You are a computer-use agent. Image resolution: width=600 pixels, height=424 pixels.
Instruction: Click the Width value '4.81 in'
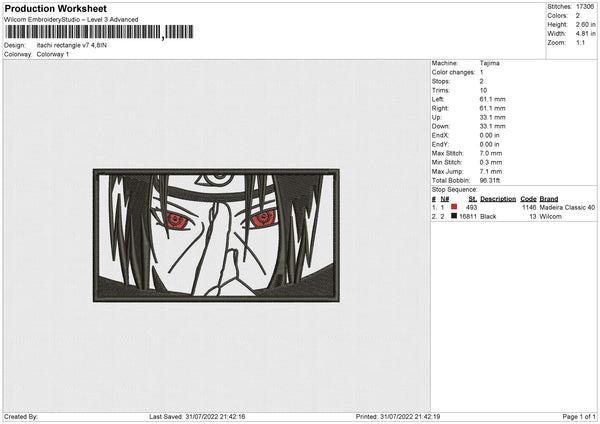pyautogui.click(x=585, y=34)
